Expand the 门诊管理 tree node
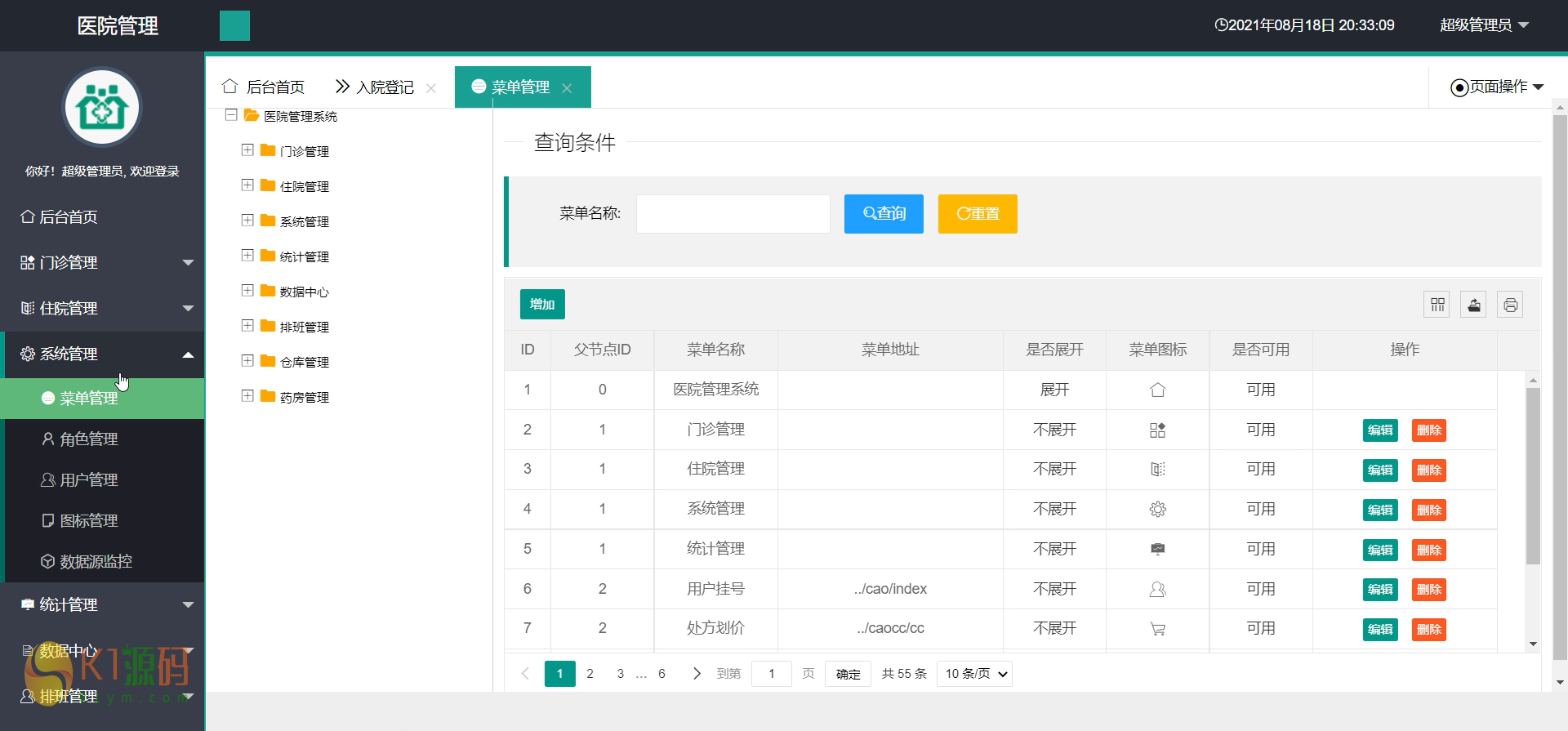Screen dimensions: 1568x731 click(x=247, y=150)
